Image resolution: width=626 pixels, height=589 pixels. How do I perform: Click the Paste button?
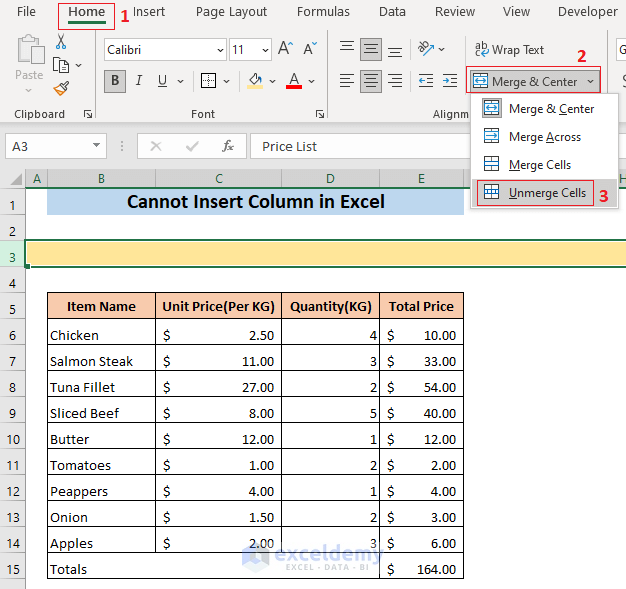tap(29, 60)
